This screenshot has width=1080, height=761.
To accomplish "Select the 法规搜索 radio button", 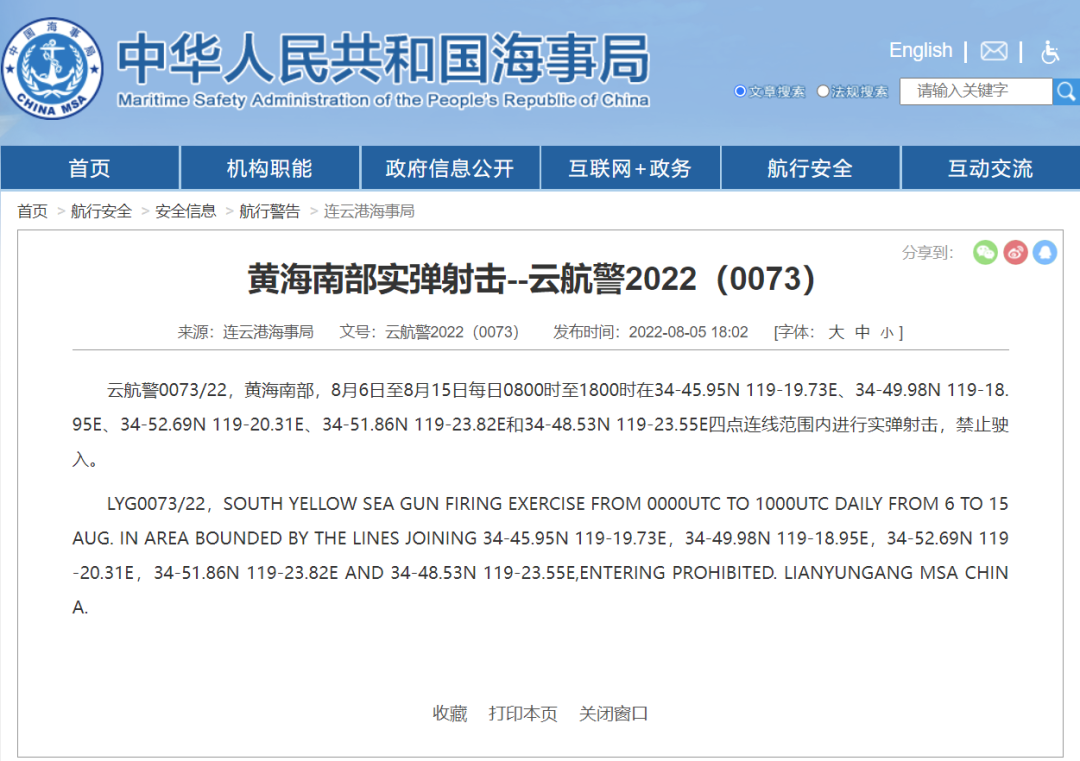I will (x=822, y=90).
